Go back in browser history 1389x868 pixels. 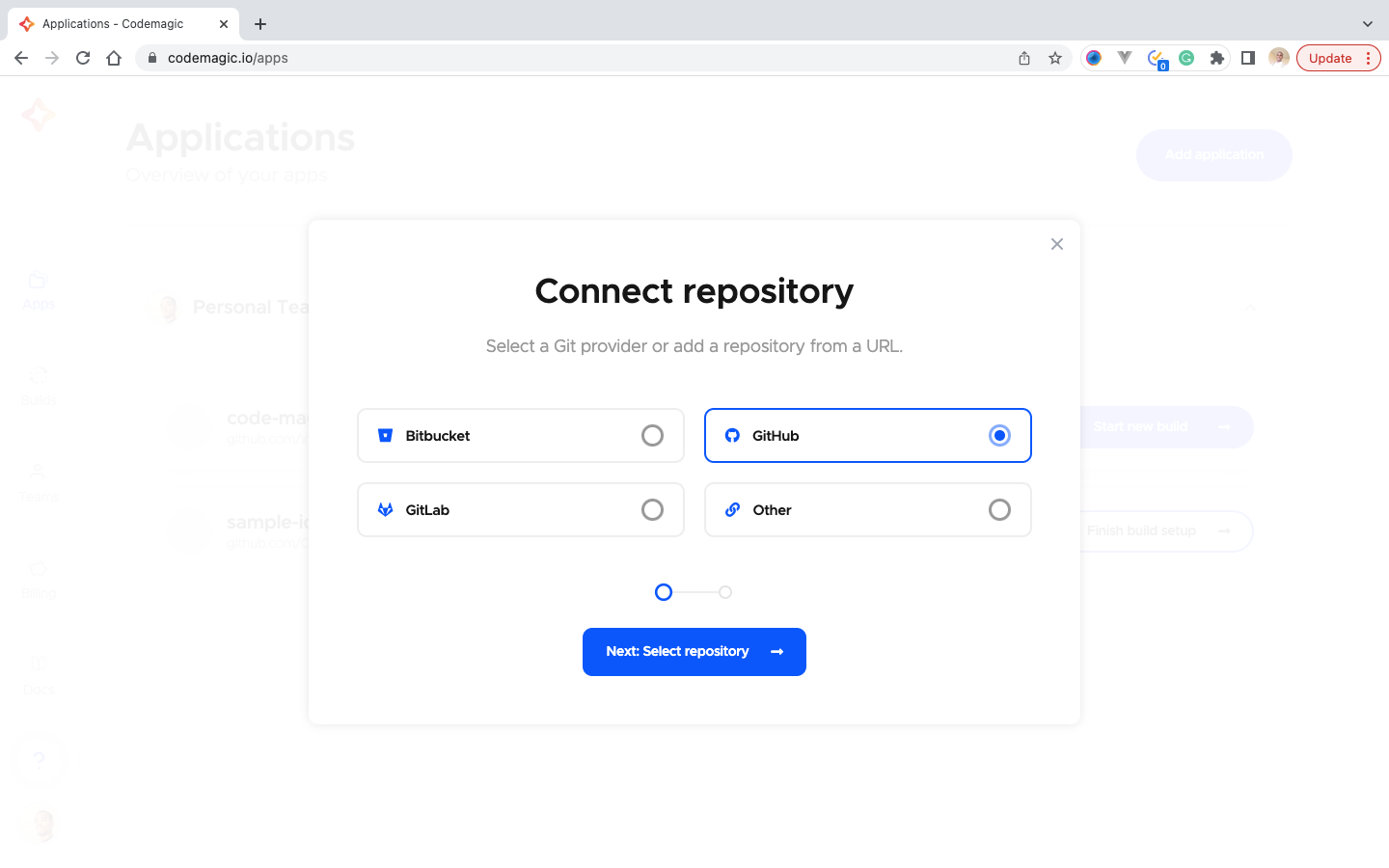click(21, 58)
